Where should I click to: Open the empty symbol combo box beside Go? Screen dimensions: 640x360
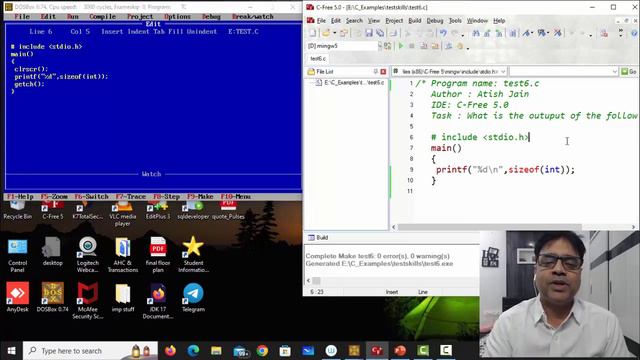click(x=564, y=71)
